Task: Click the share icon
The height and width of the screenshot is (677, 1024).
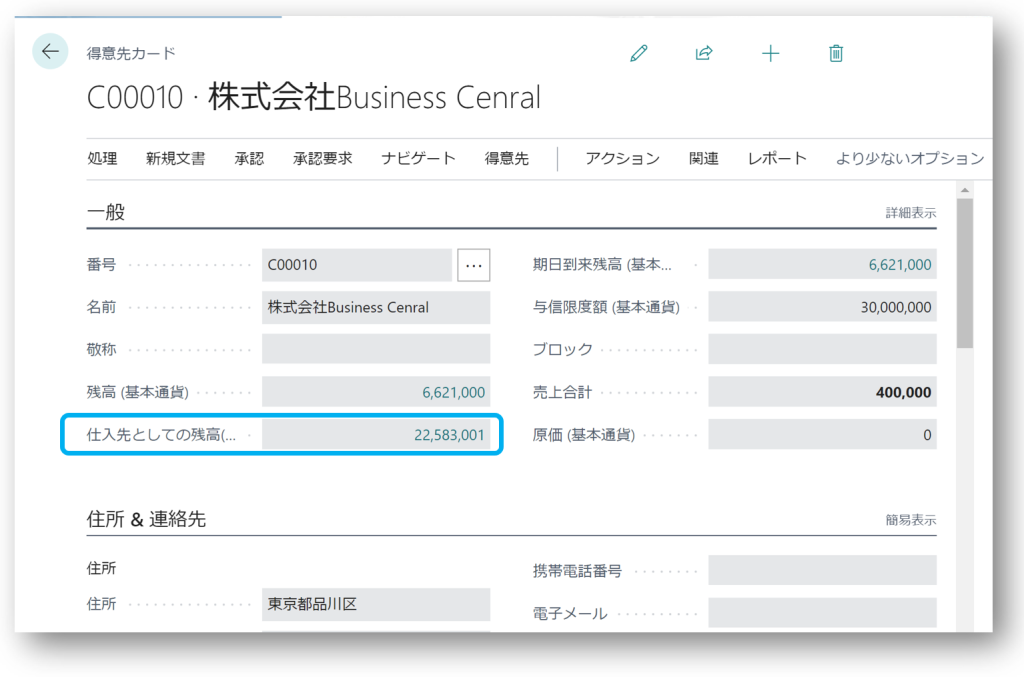Action: (704, 53)
